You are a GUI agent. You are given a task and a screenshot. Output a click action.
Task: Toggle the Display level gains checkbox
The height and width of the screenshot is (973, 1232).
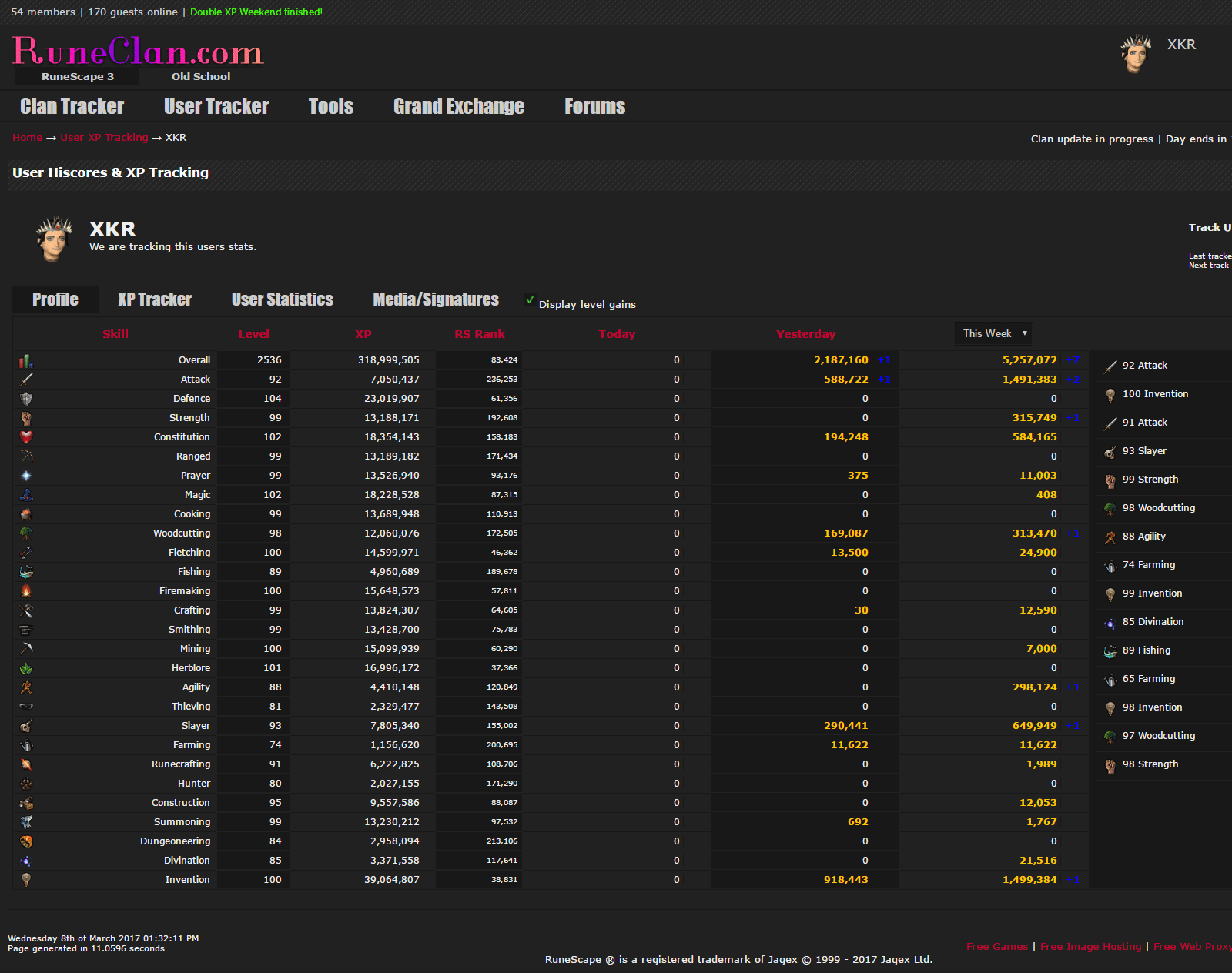tap(530, 300)
